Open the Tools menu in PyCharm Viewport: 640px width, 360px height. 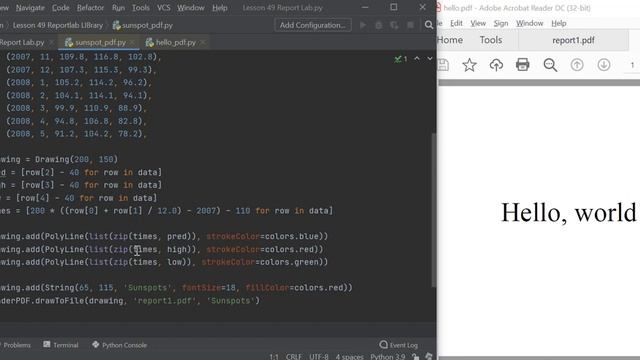click(140, 8)
